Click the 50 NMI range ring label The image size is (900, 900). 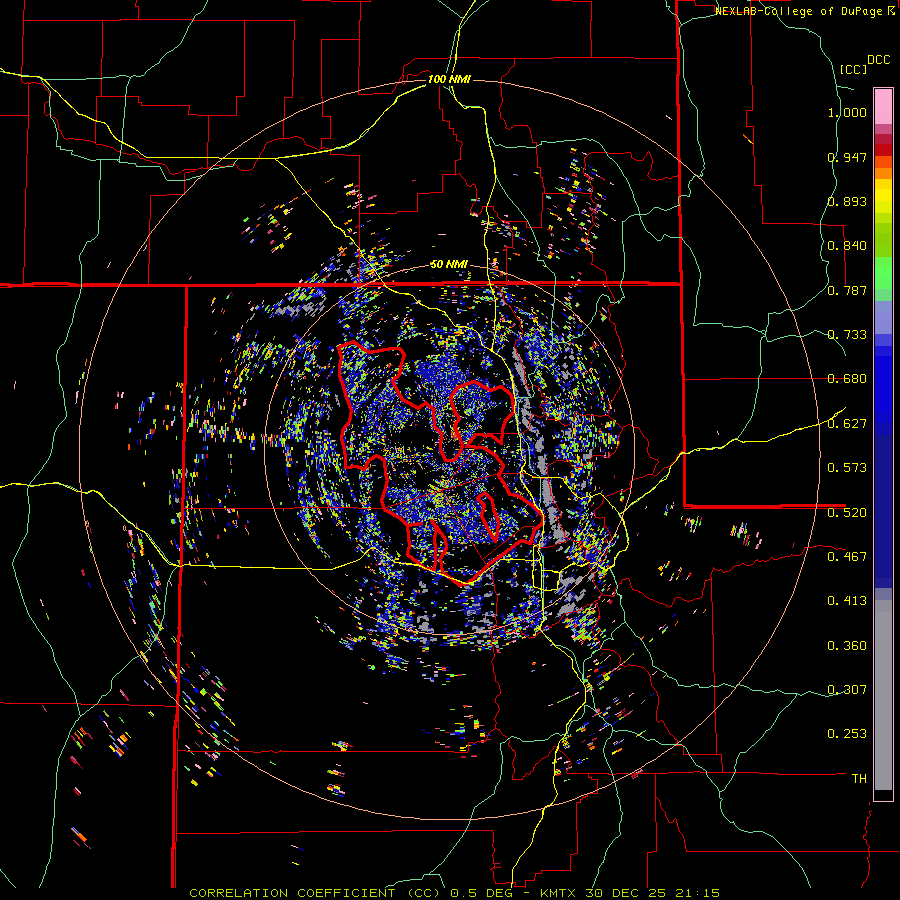[x=449, y=265]
